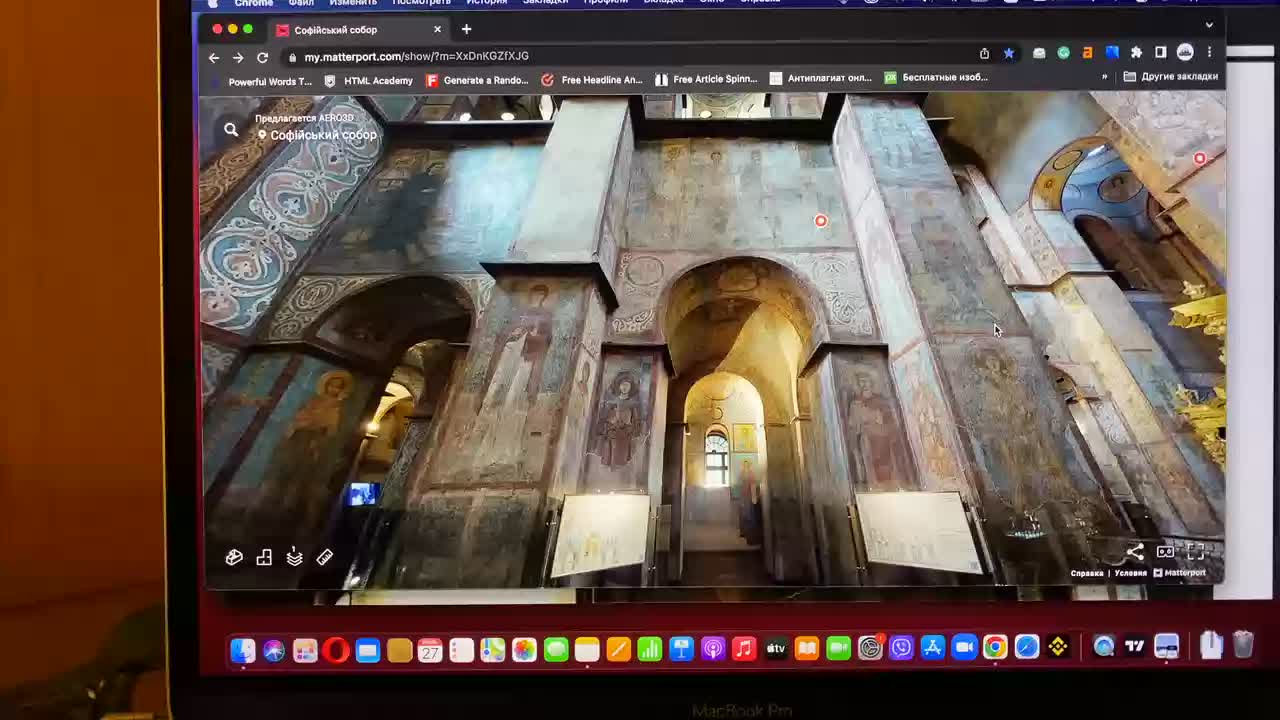Open the Chrome extensions puzzle icon

(1136, 52)
